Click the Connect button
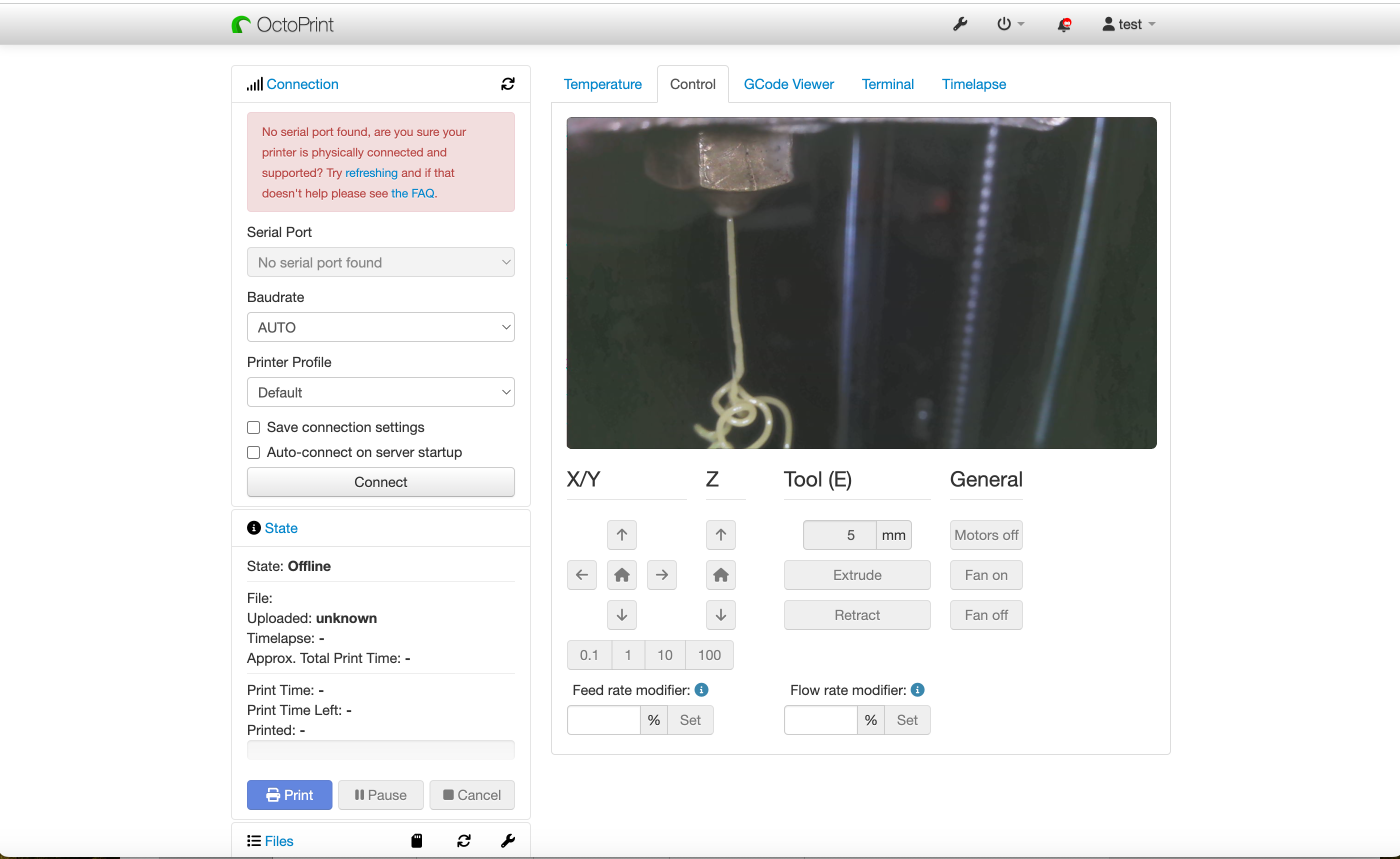1400x859 pixels. pos(381,482)
